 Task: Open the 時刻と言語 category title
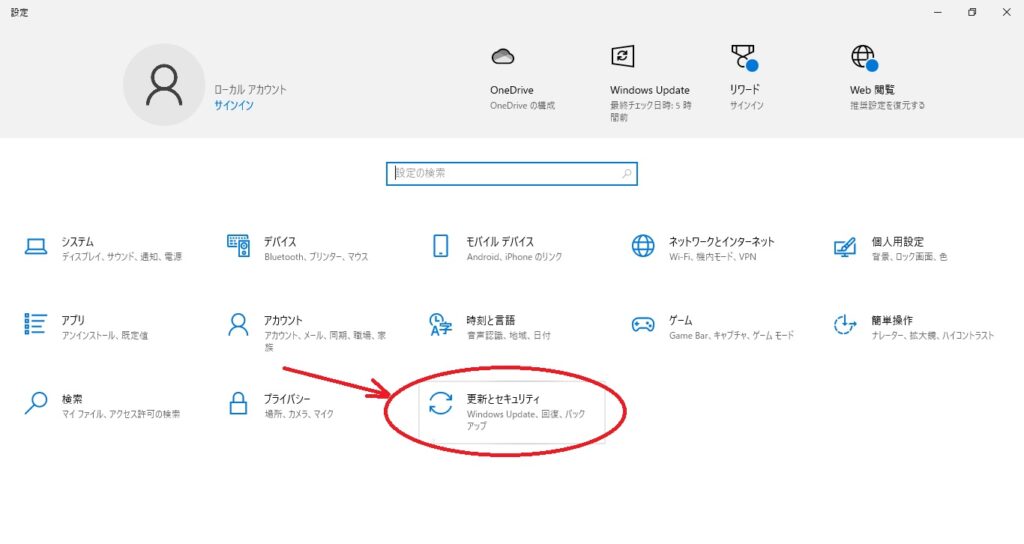click(x=490, y=320)
